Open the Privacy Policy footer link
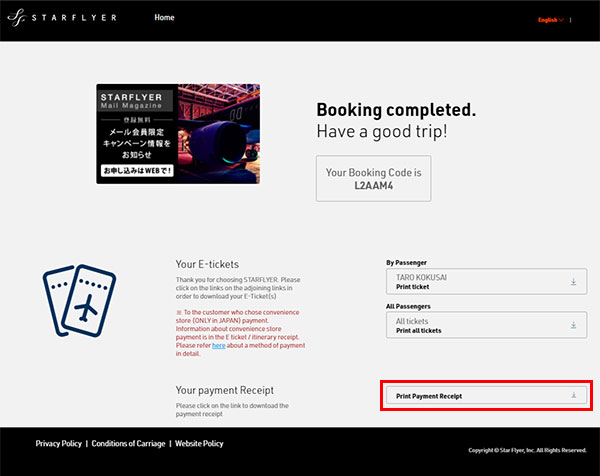Screen dimensions: 600x476 58,443
